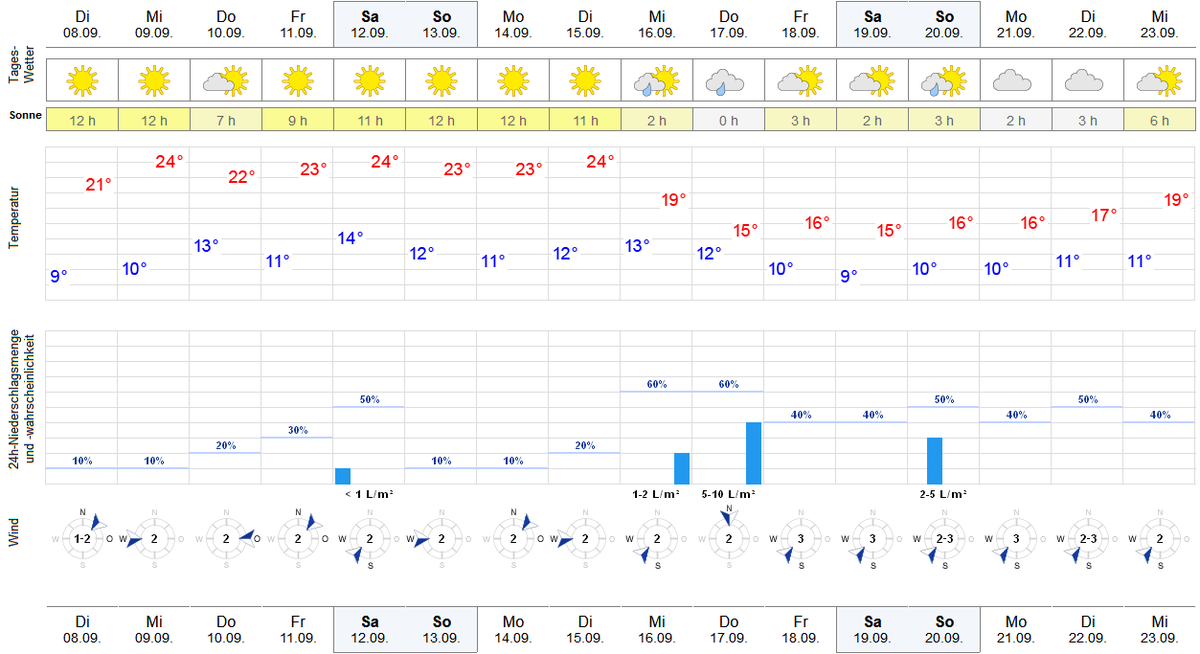
Task: Click the '6 h' sunshine cell
Action: pyautogui.click(x=1160, y=121)
